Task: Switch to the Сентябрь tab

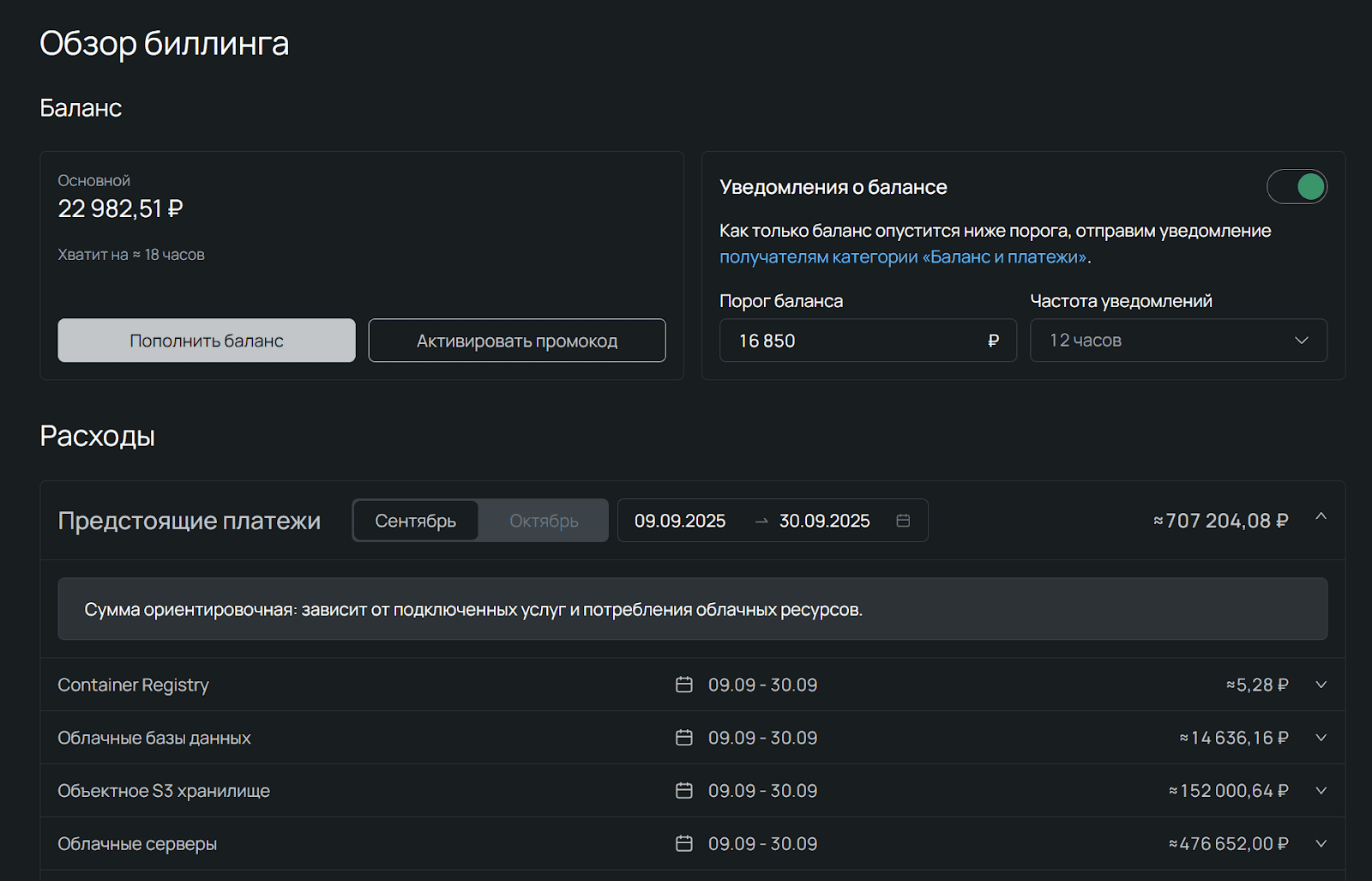Action: click(x=416, y=521)
